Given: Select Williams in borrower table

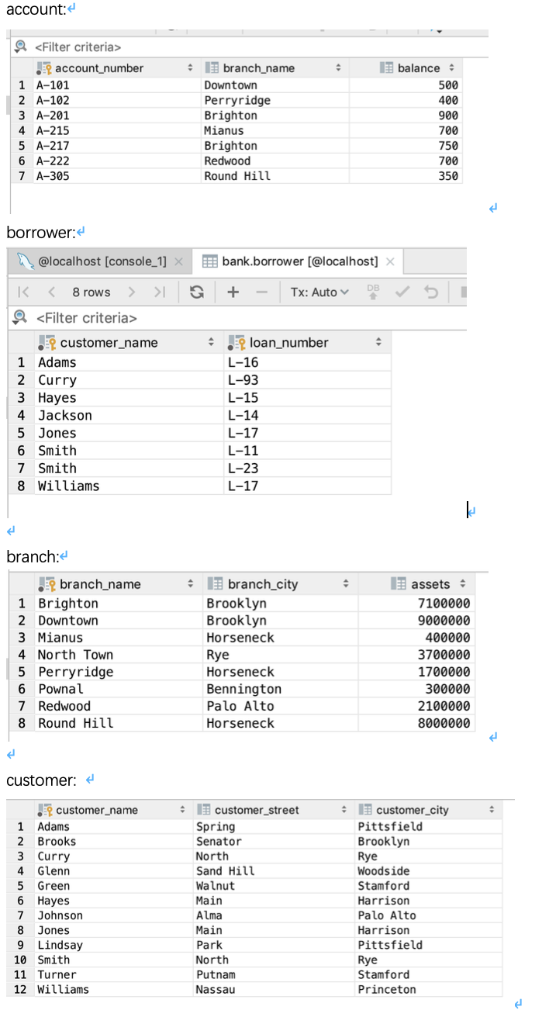Looking at the screenshot, I should click(129, 486).
